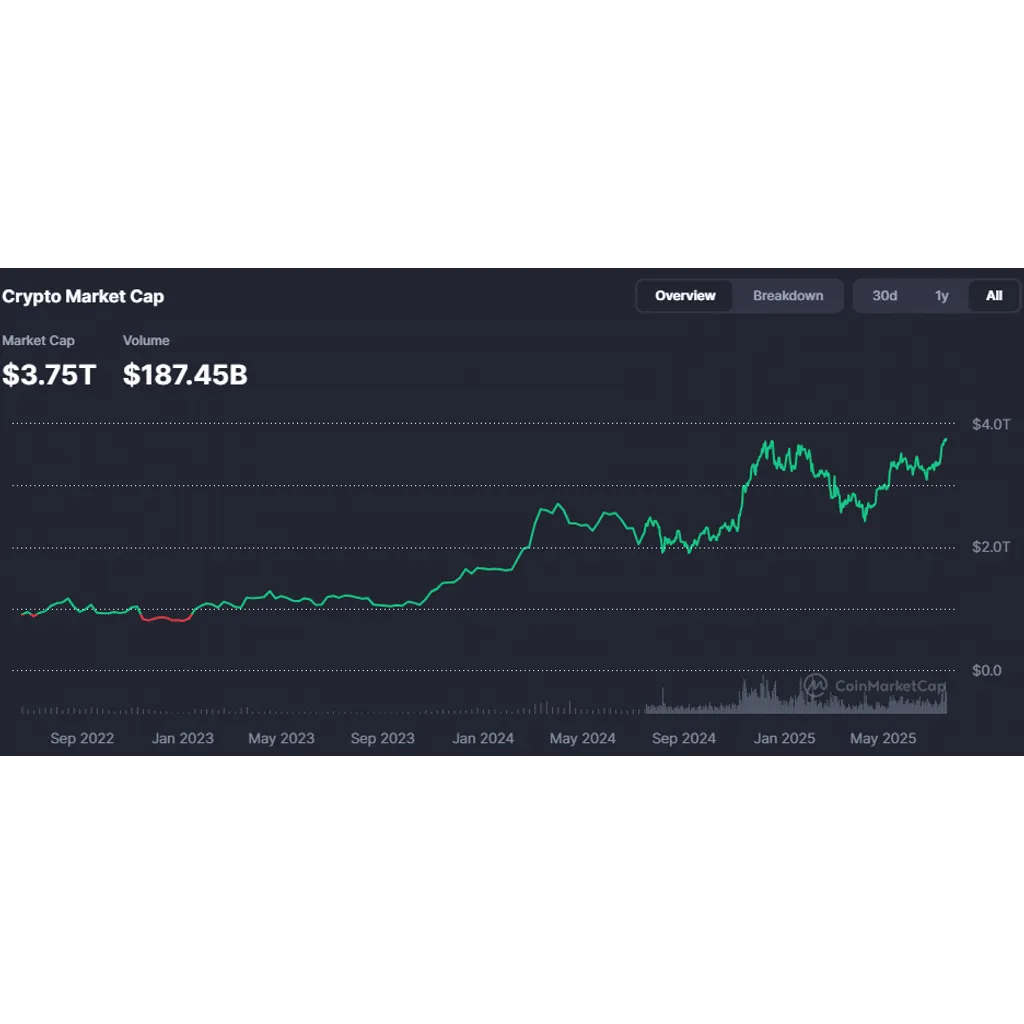Click the Sep 2024 axis label

pyautogui.click(x=683, y=738)
